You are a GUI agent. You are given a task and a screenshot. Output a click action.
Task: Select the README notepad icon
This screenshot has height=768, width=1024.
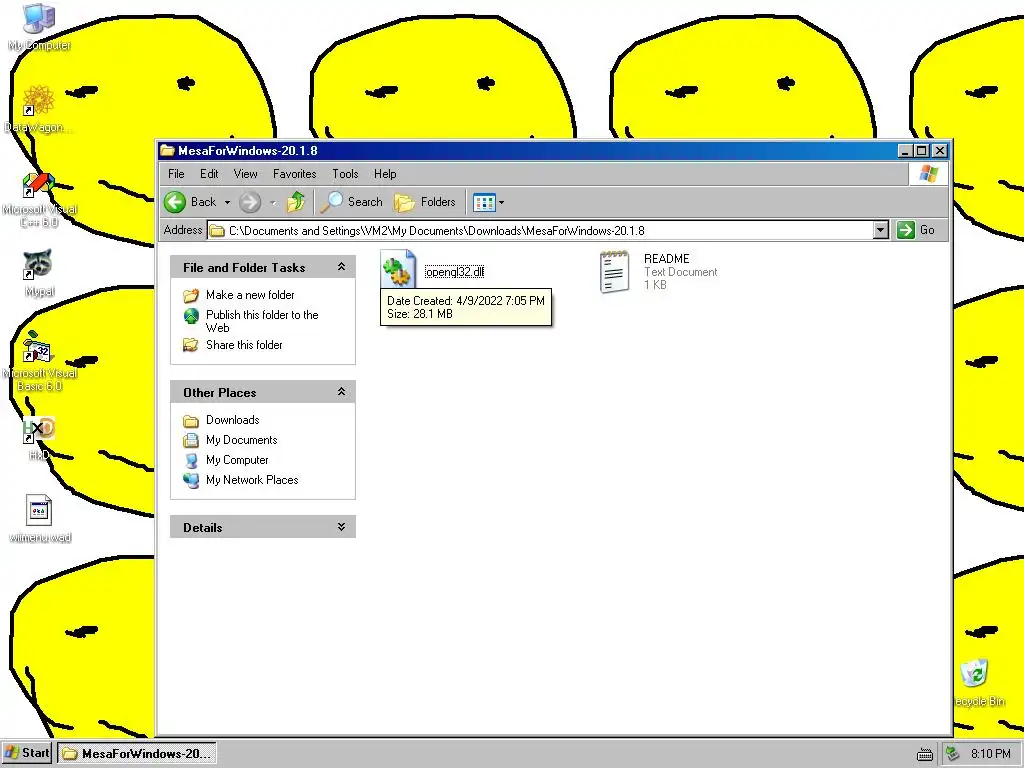click(615, 272)
